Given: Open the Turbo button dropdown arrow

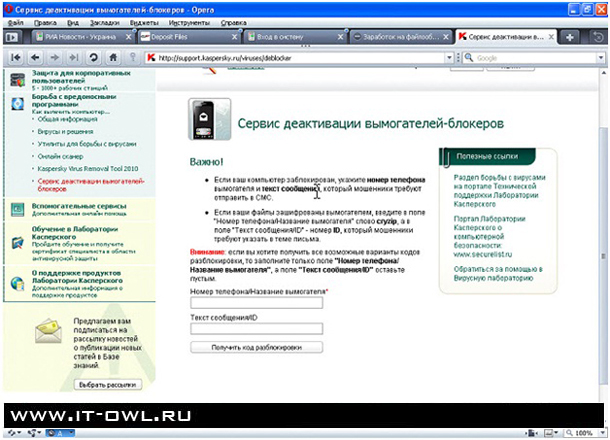Looking at the screenshot, I should [x=71, y=433].
